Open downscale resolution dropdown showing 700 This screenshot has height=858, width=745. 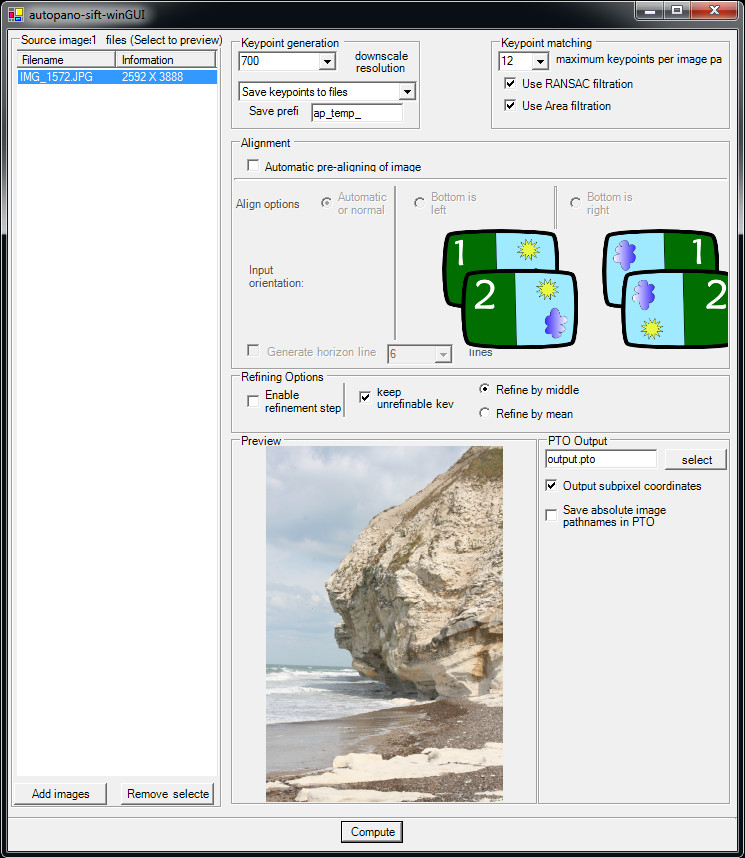pyautogui.click(x=327, y=61)
